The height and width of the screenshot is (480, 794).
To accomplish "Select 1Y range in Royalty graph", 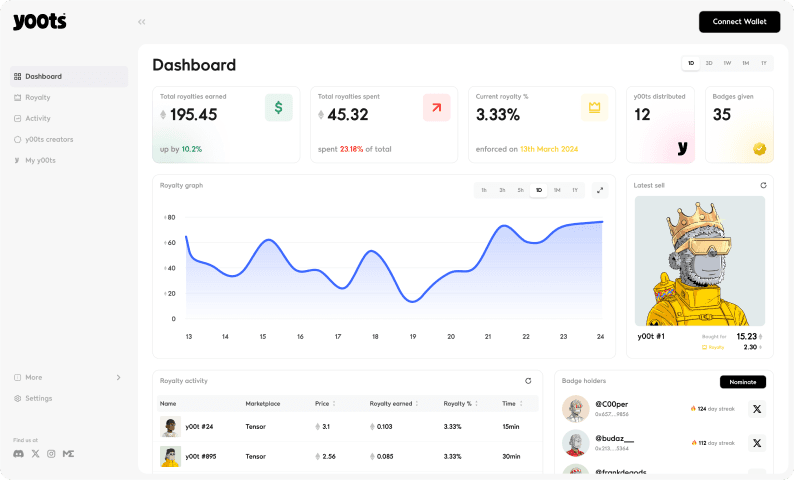I will click(x=575, y=190).
